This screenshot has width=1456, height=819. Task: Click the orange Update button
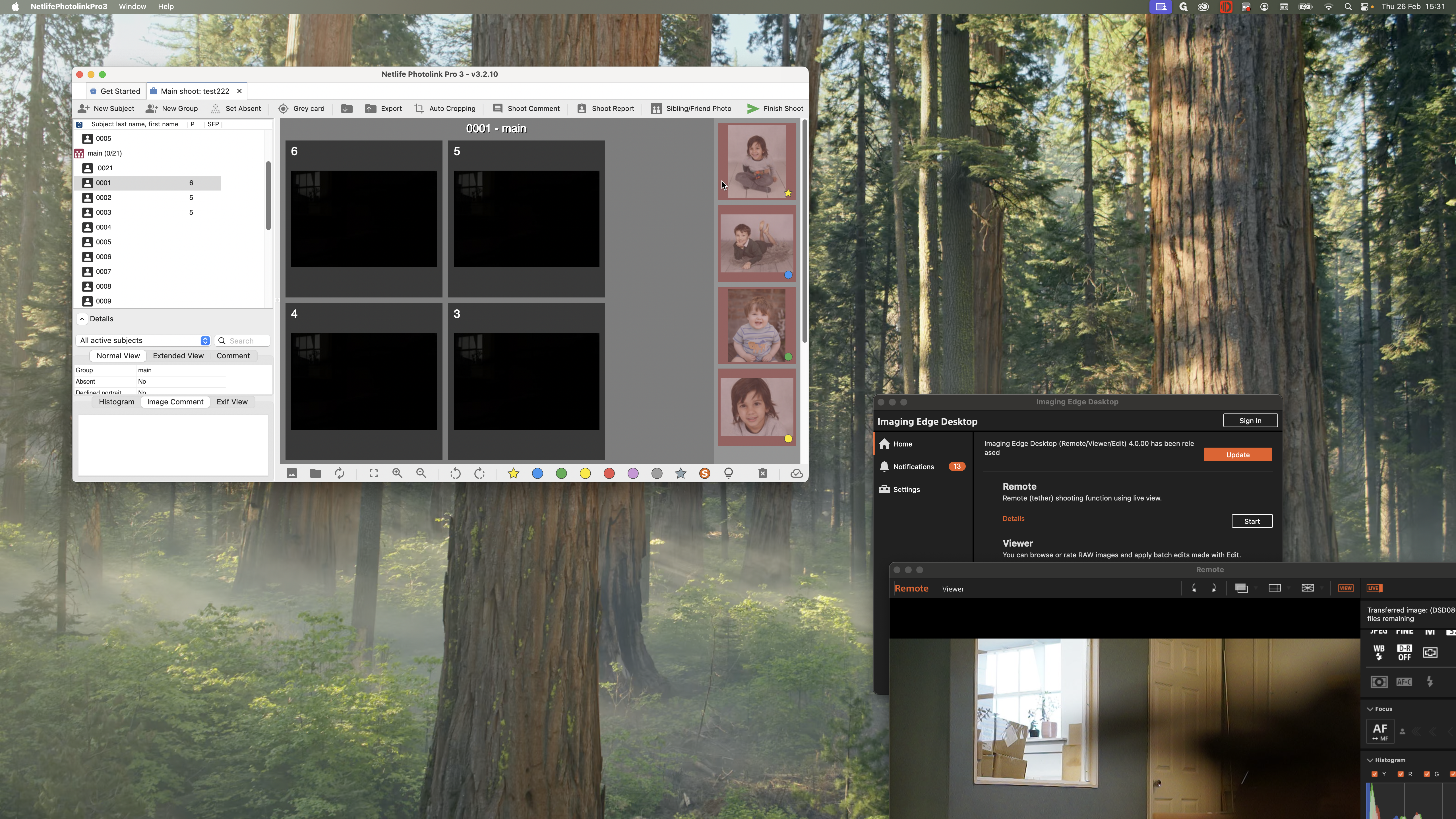point(1237,455)
